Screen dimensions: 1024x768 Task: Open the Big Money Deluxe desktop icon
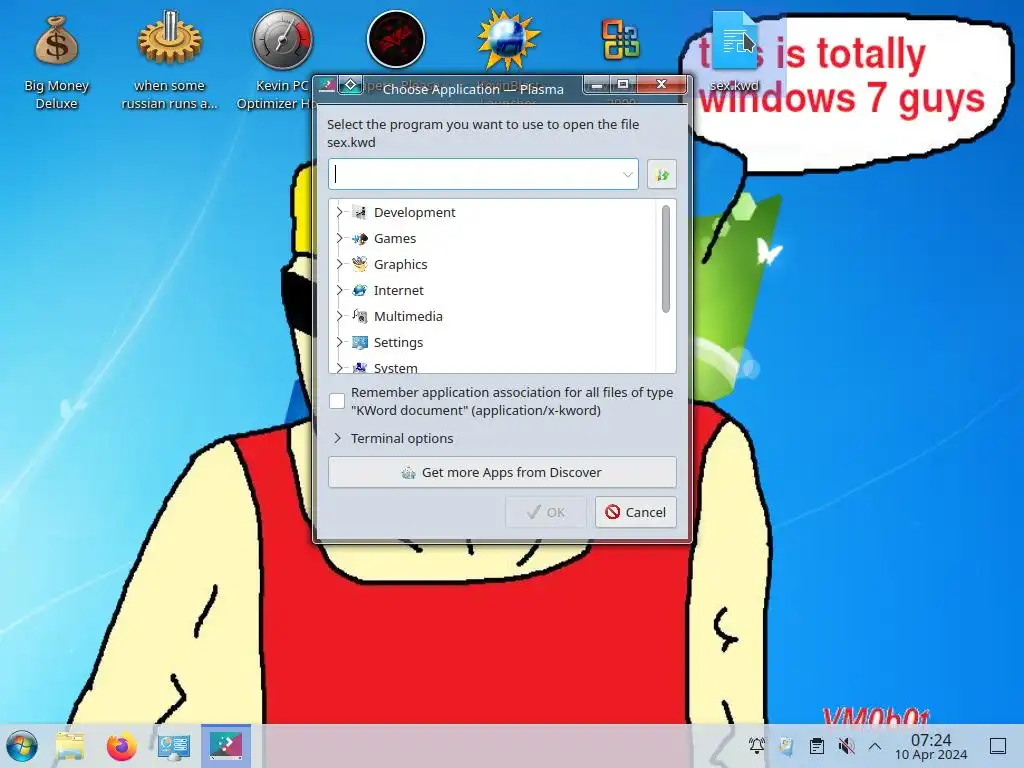(x=56, y=42)
